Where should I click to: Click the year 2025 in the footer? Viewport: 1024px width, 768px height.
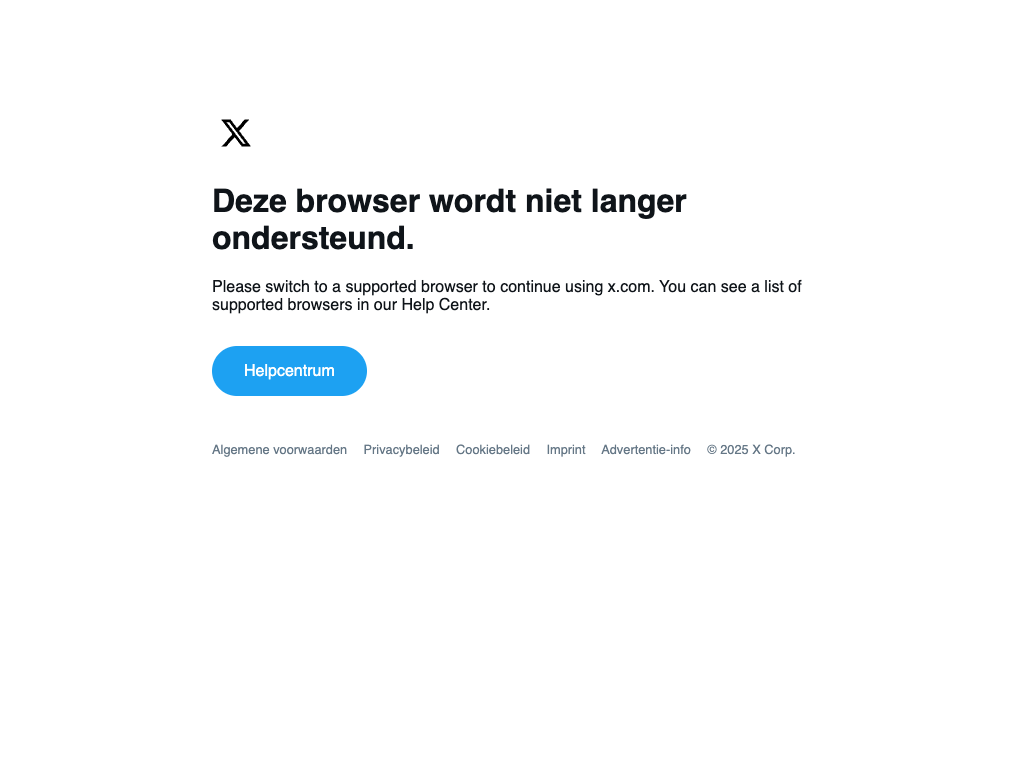pyautogui.click(x=734, y=450)
